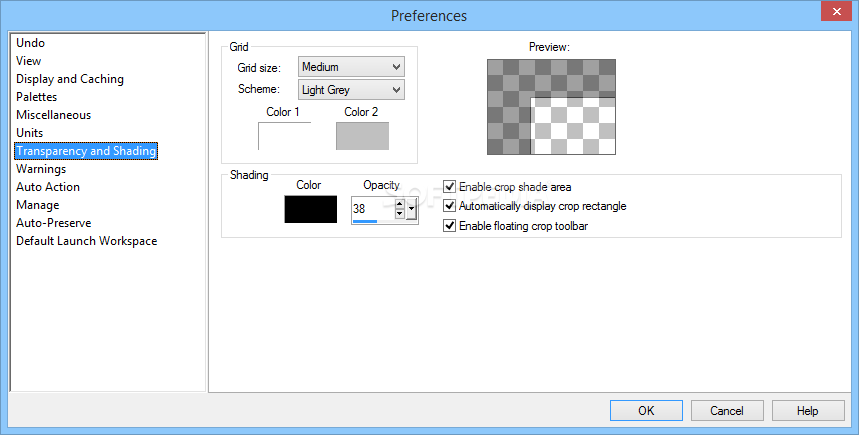Click the transparency grid Preview image
Screen dimensions: 859x435
551,107
